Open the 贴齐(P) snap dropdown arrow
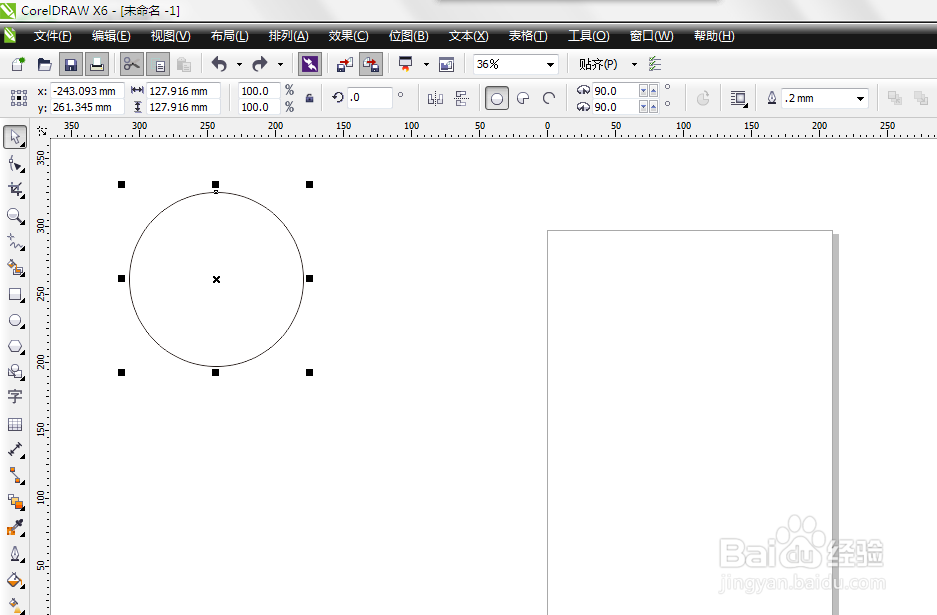Image resolution: width=937 pixels, height=615 pixels. pos(634,64)
